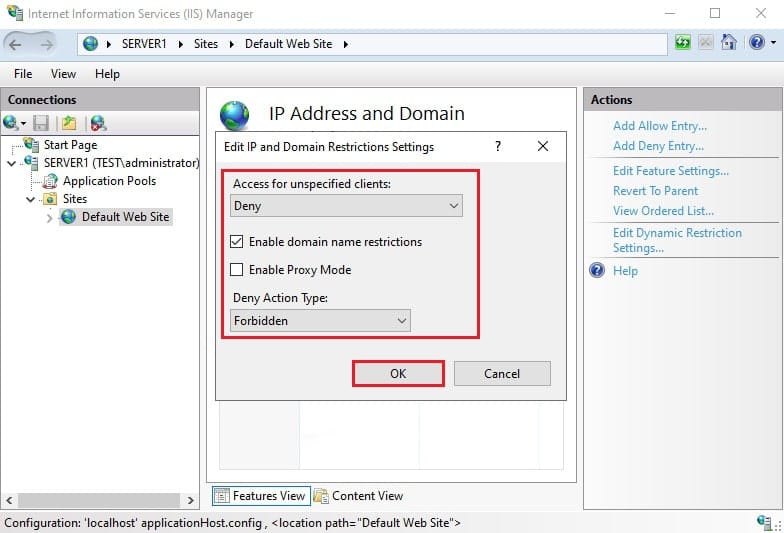The image size is (784, 533).
Task: Open Deny Action Type dropdown
Action: [320, 320]
